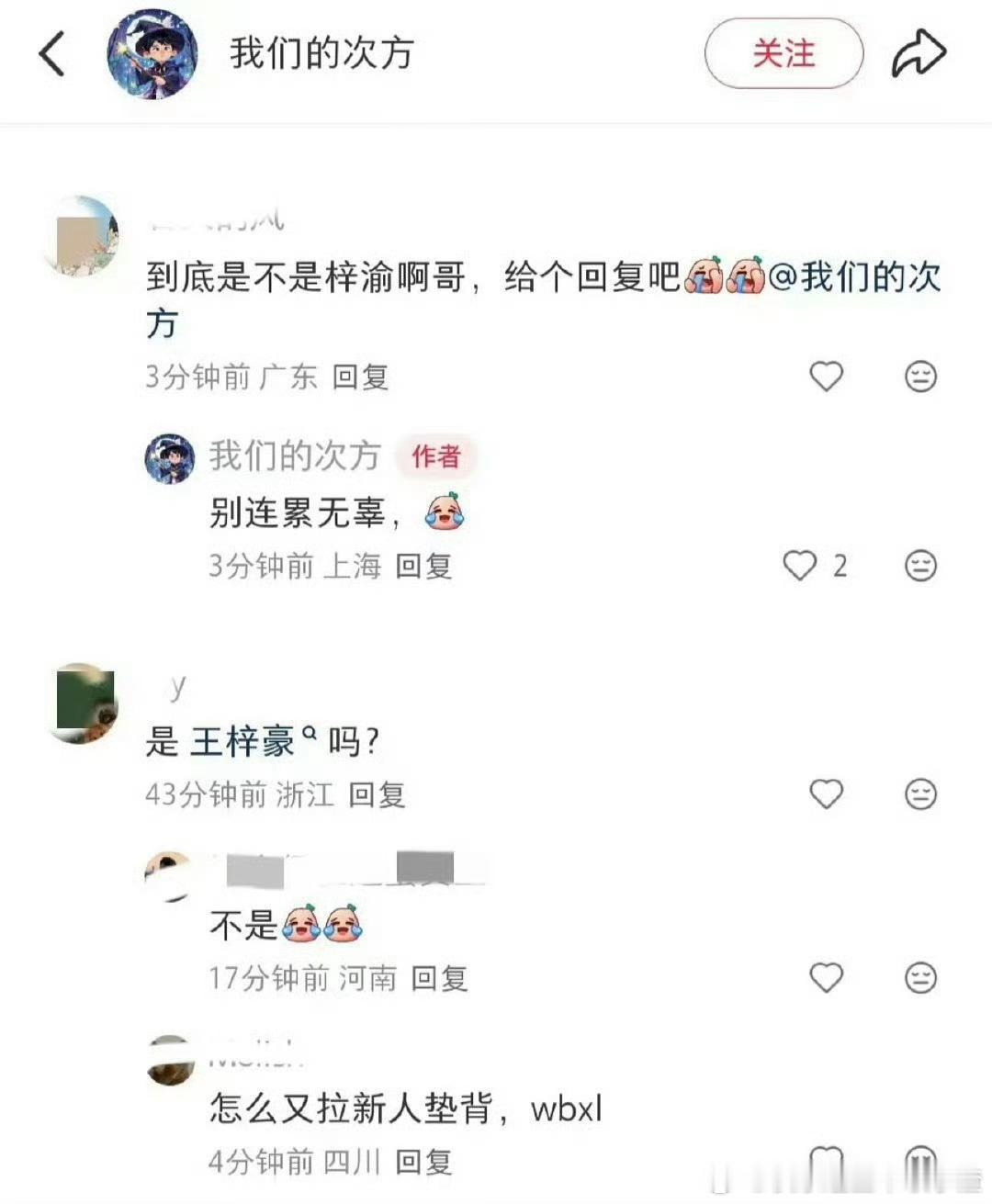Screen dimensions: 992x1204
Task: Open the share arrow icon in header
Action: (919, 53)
